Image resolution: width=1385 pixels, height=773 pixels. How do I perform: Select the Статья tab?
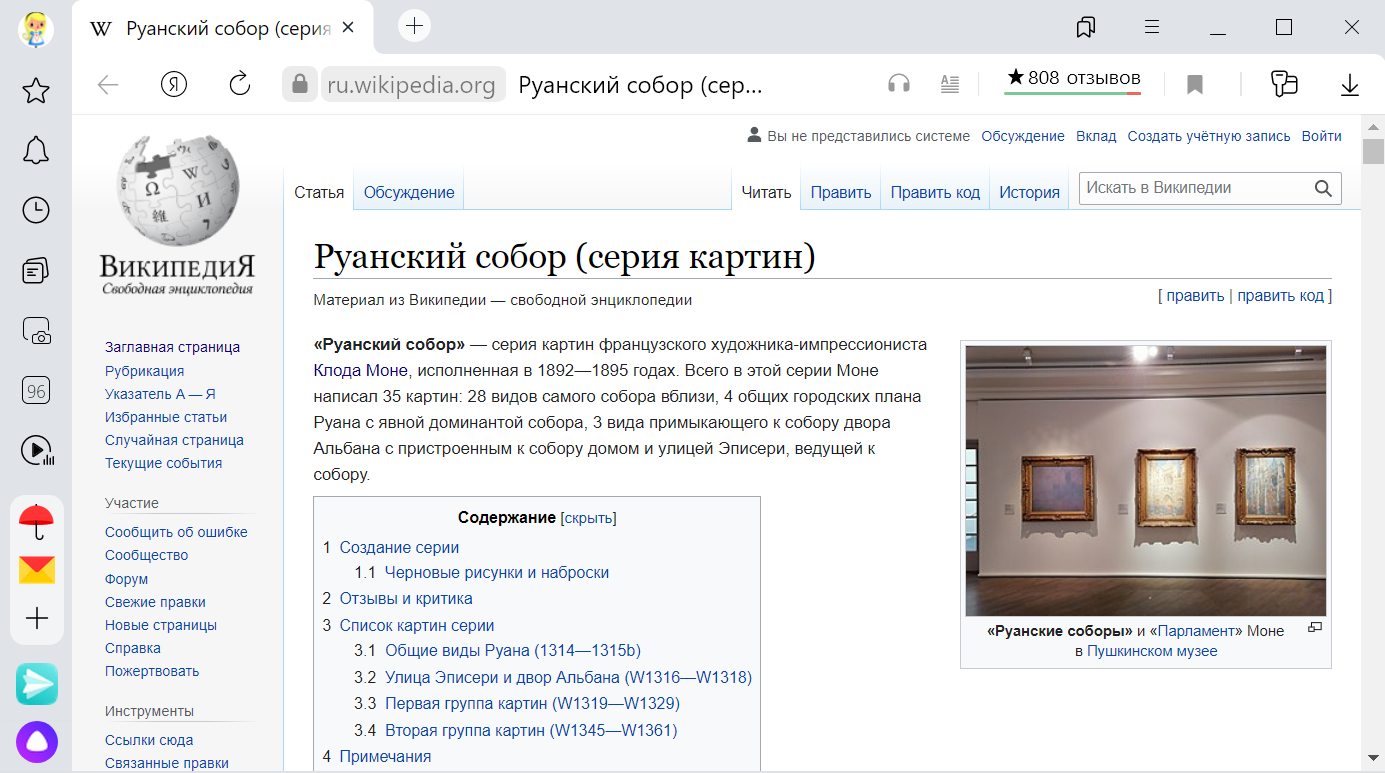[x=319, y=192]
